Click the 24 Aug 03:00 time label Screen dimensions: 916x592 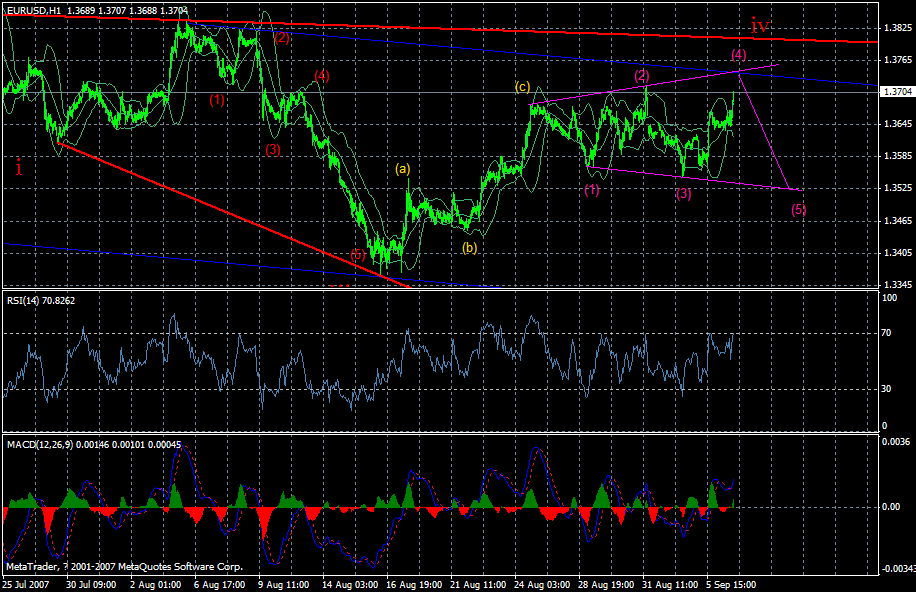pos(542,584)
